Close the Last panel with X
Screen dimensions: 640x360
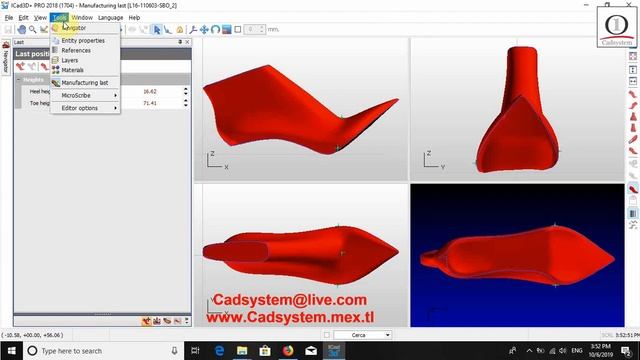click(x=187, y=42)
